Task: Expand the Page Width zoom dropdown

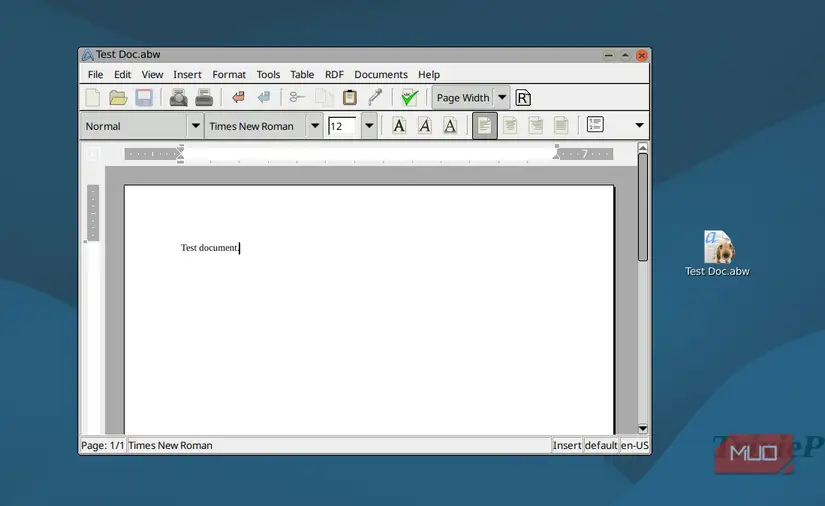Action: (502, 98)
